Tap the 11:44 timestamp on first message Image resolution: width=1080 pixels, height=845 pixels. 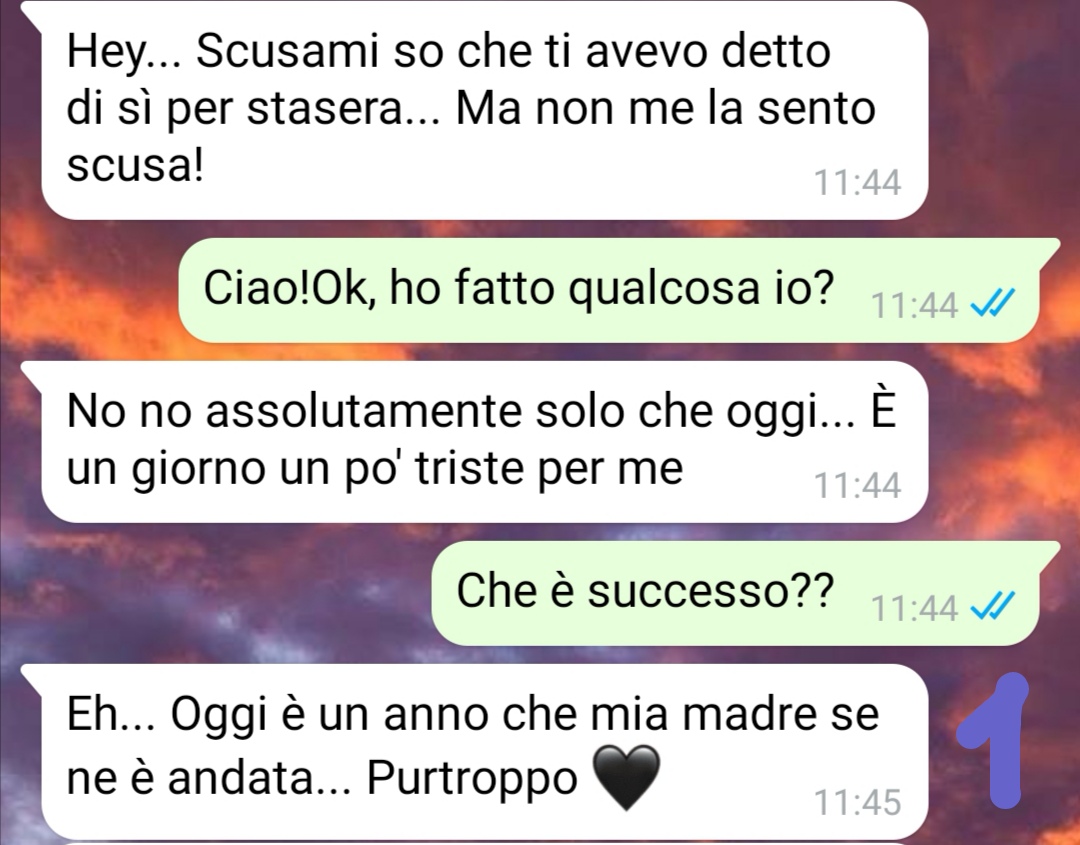[x=858, y=183]
